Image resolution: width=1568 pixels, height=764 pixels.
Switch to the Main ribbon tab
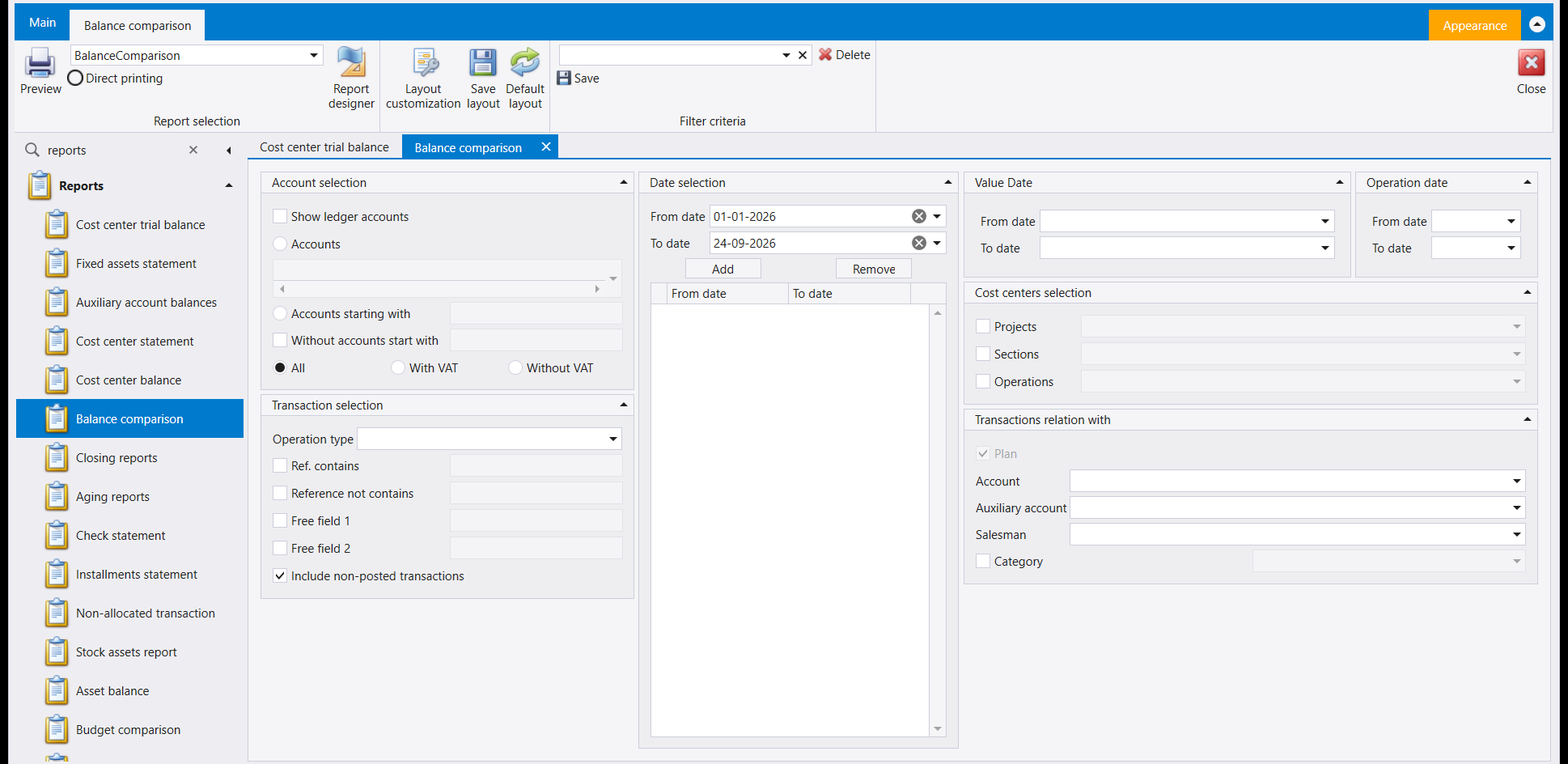[43, 23]
